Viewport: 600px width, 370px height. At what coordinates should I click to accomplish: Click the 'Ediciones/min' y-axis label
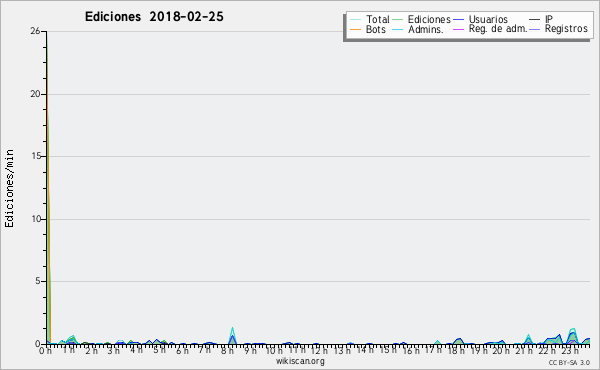click(x=9, y=188)
